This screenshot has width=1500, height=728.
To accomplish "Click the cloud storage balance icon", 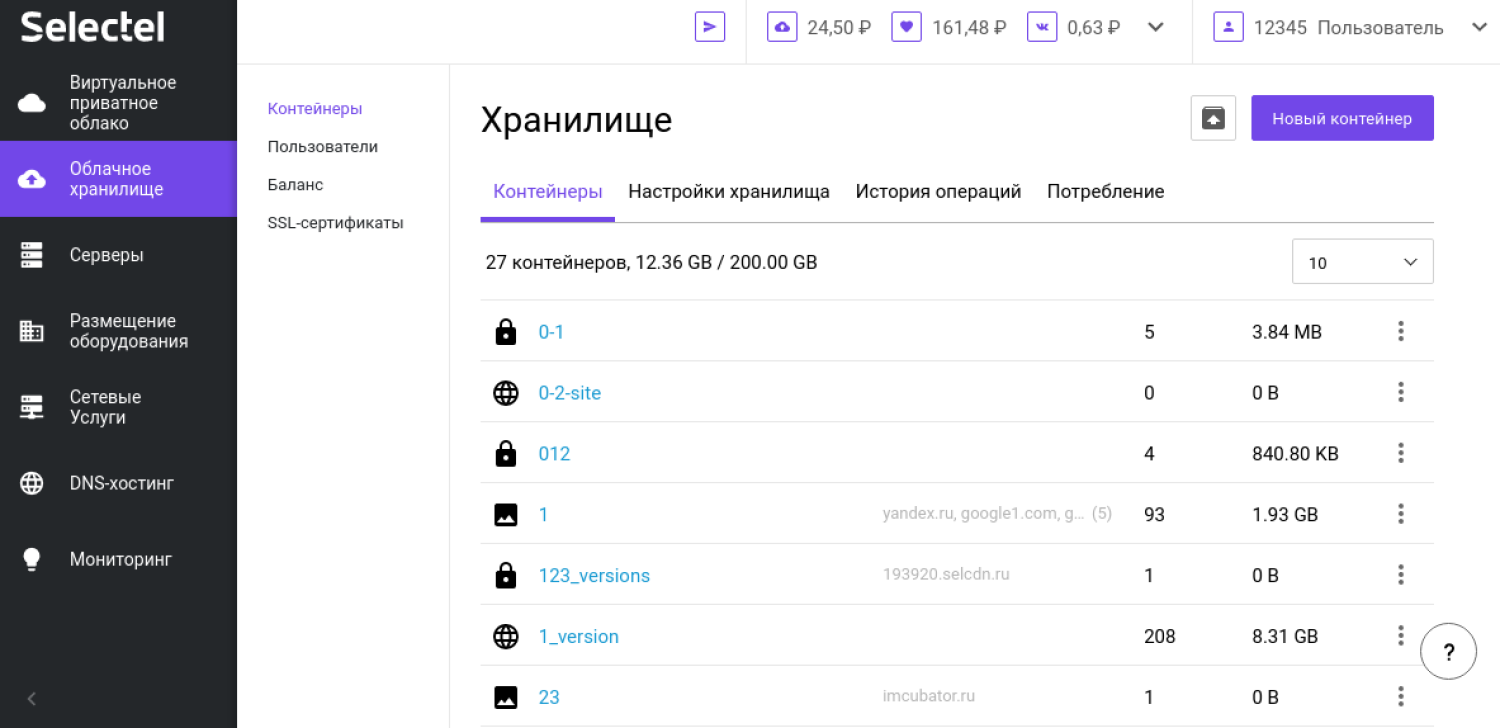I will (781, 27).
